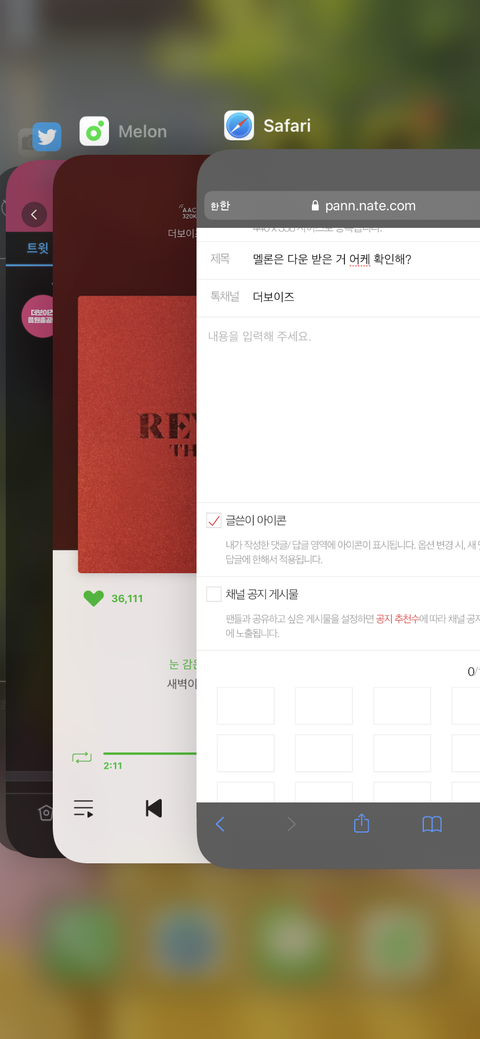Open the Safari share sheet icon

(361, 823)
